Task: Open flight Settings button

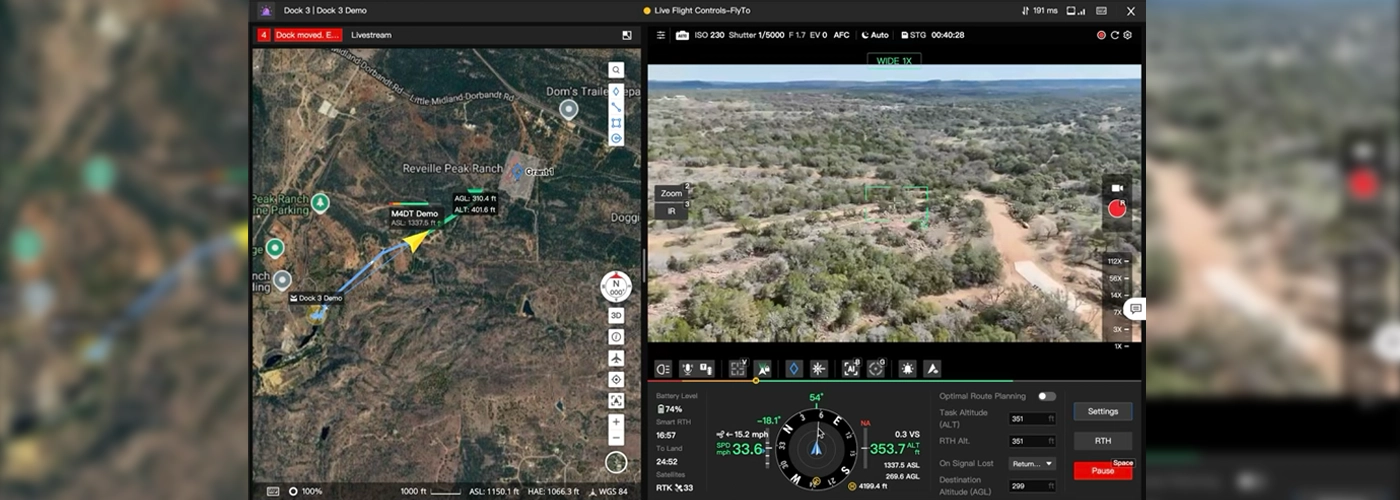Action: coord(1103,411)
